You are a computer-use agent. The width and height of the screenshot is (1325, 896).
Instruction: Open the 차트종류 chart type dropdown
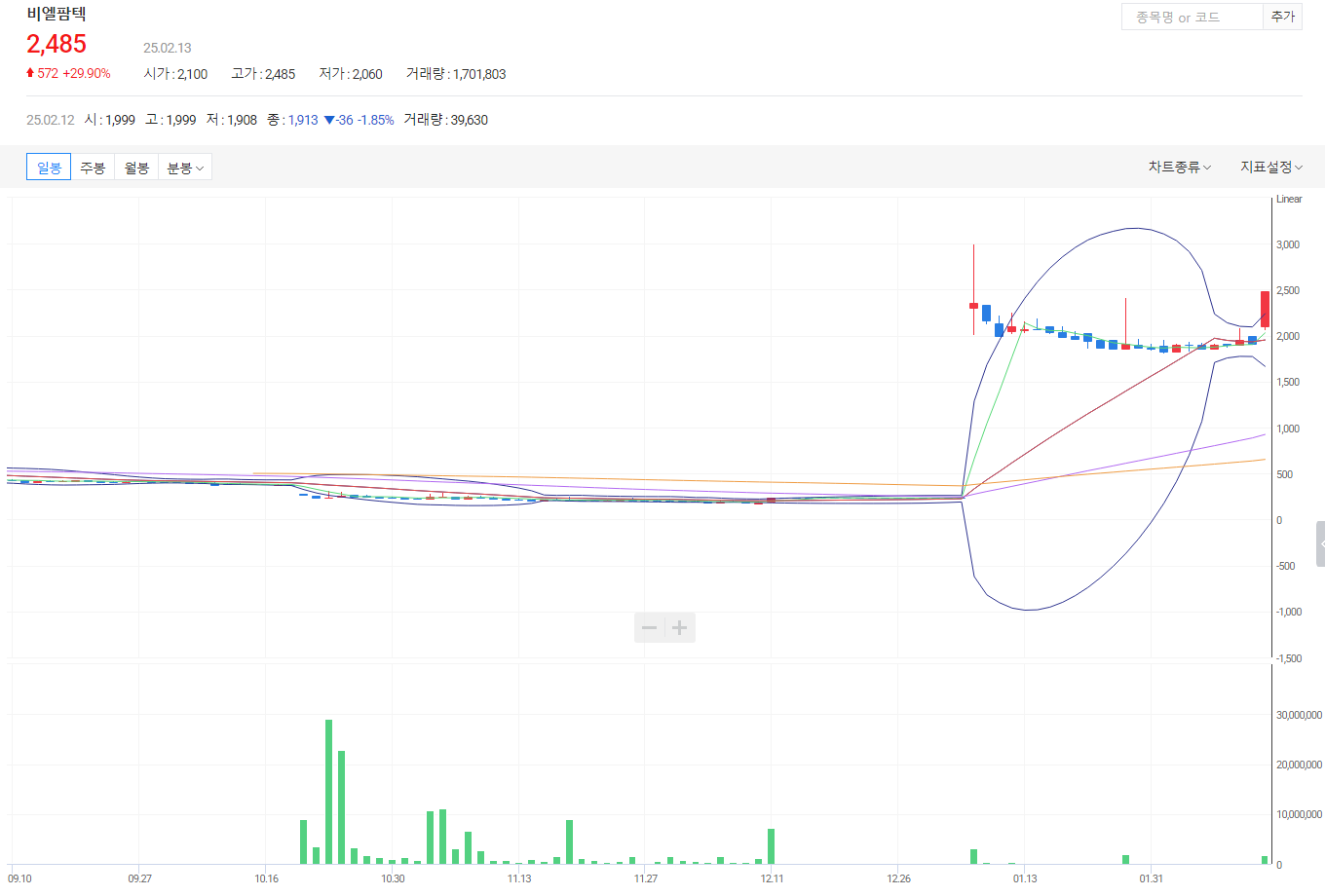pos(1179,168)
